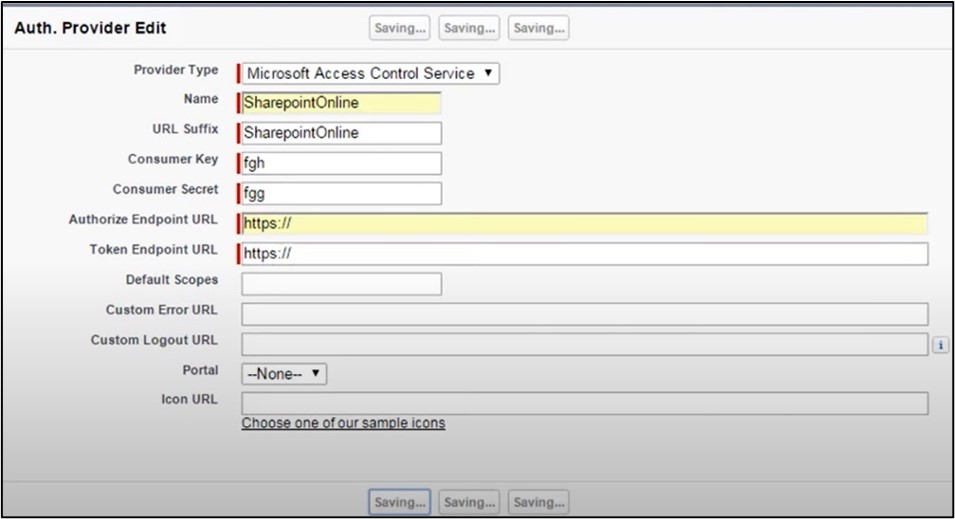
Task: Open the info icon beside Custom Logout URL
Action: pyautogui.click(x=940, y=345)
